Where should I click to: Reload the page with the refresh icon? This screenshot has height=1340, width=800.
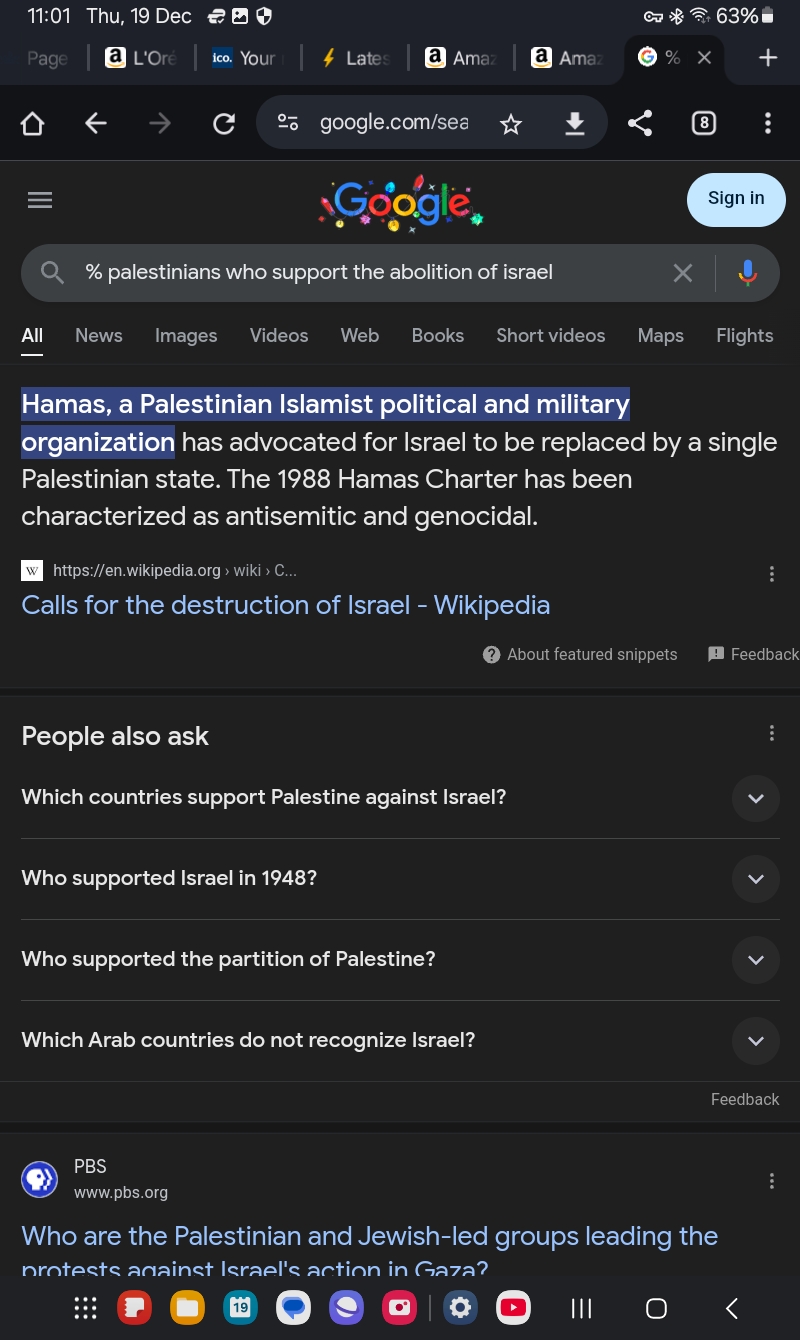point(223,122)
